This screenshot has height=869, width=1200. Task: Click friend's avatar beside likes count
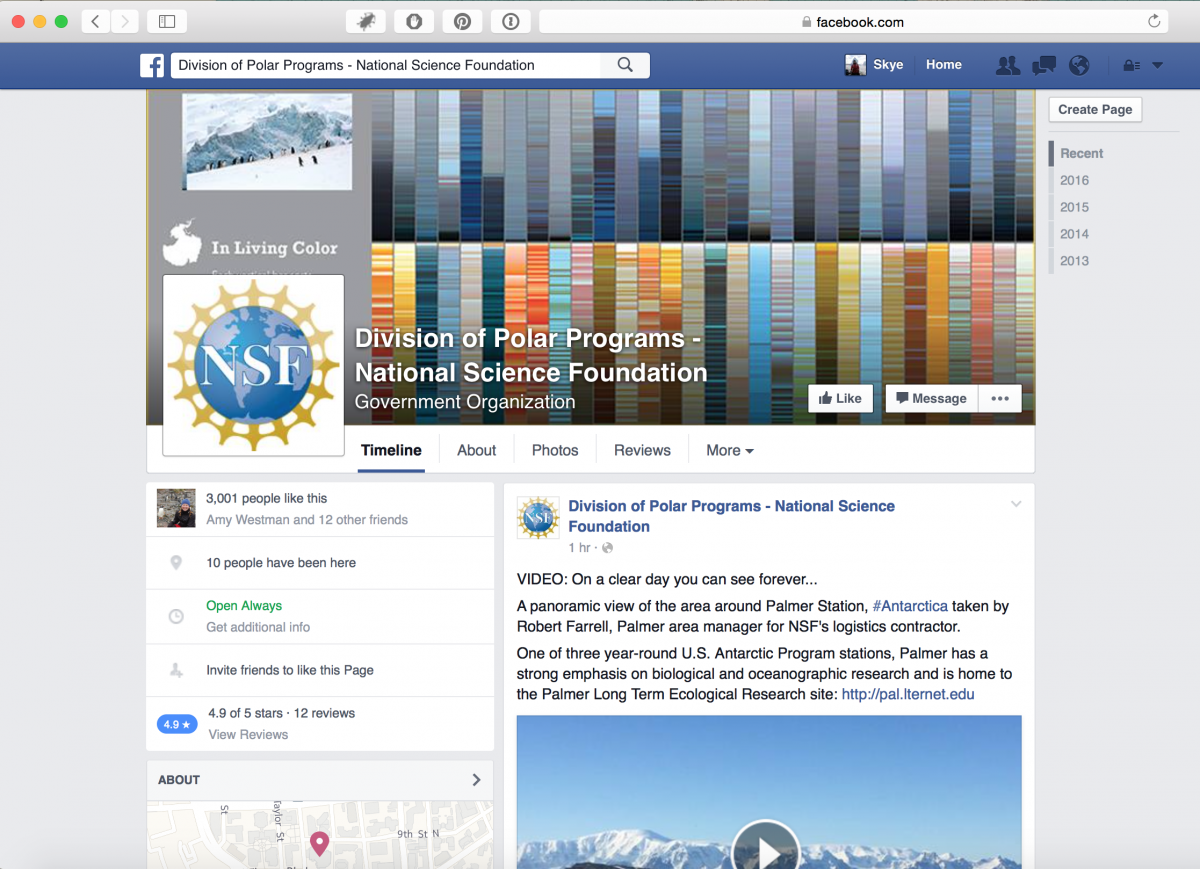pos(176,508)
